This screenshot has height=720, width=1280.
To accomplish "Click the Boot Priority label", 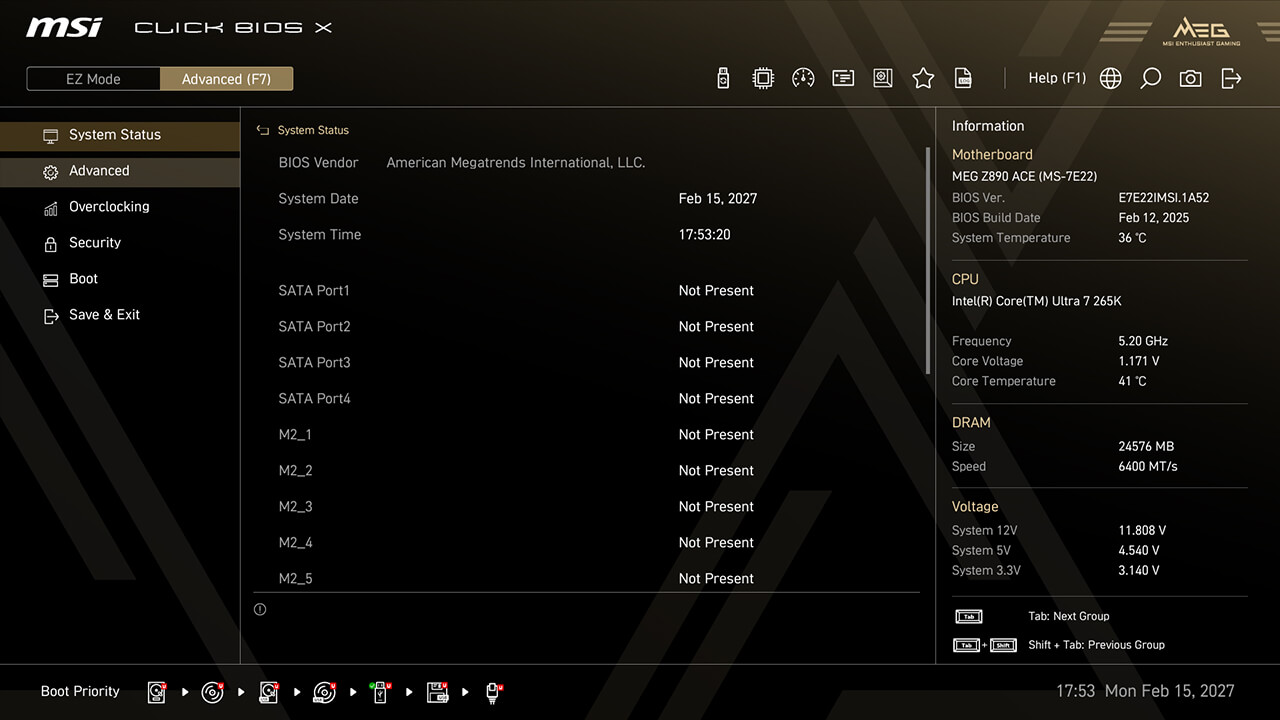I will point(80,692).
